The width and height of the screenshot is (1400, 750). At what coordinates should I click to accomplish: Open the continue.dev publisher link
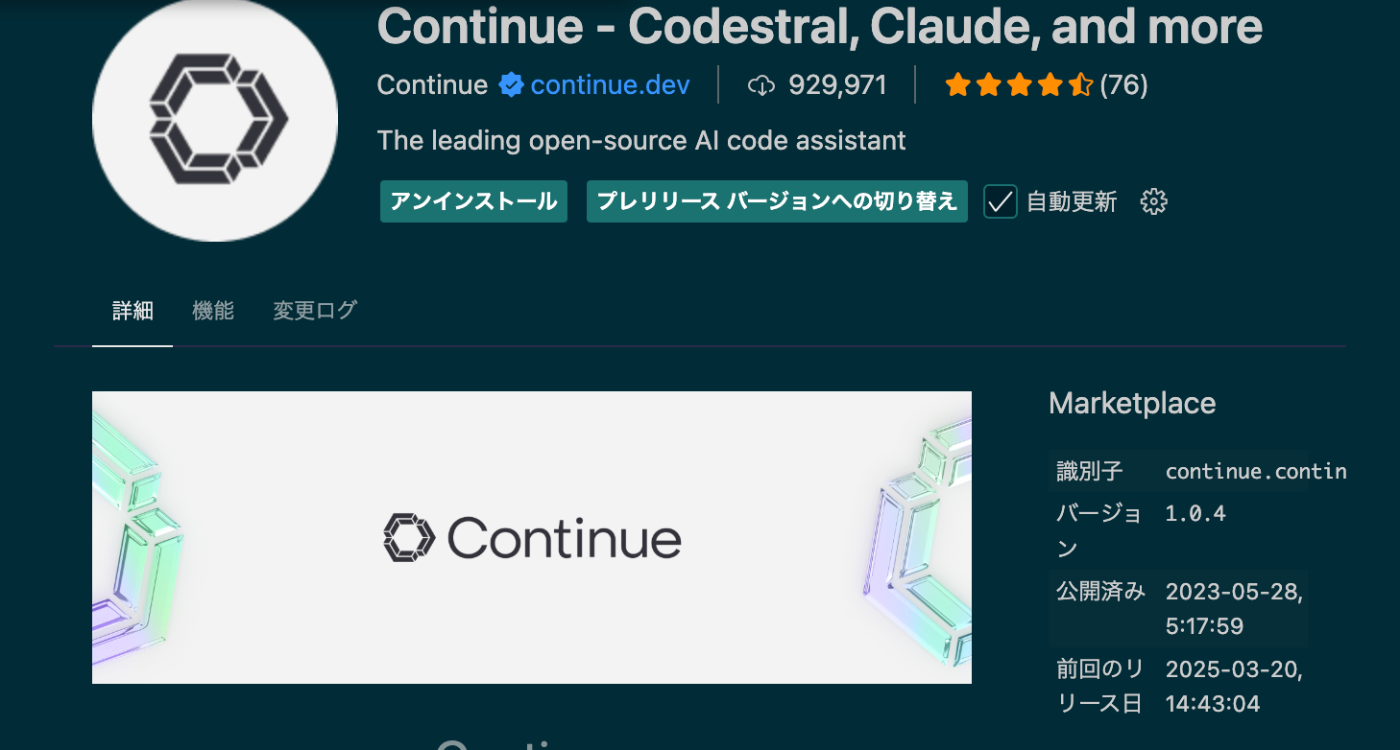click(x=610, y=85)
